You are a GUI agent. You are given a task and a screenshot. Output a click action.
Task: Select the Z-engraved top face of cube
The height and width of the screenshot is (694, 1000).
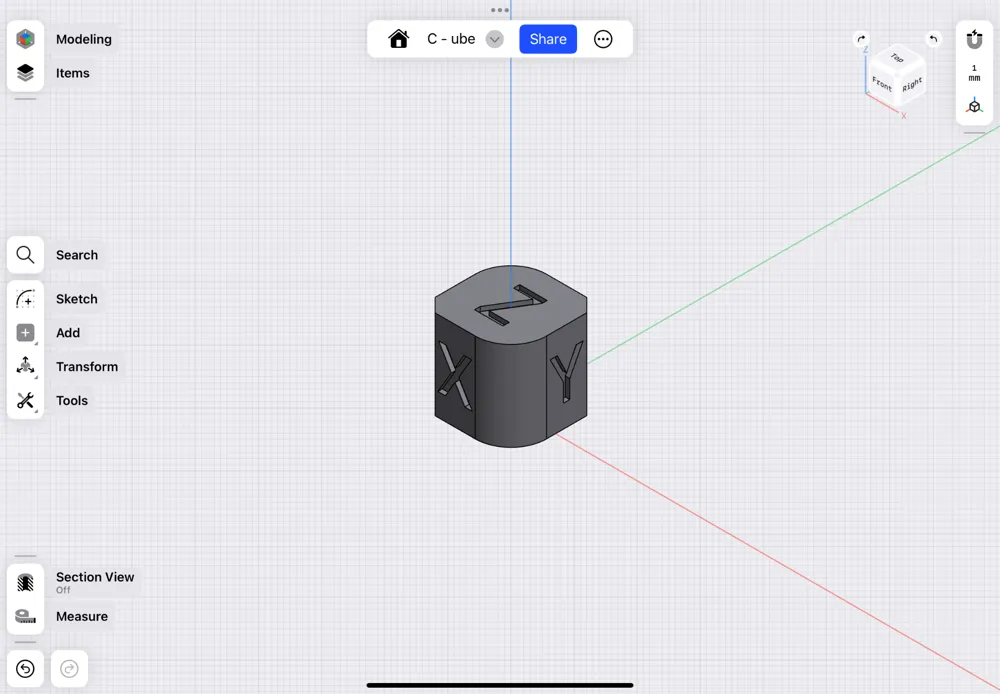tap(511, 305)
